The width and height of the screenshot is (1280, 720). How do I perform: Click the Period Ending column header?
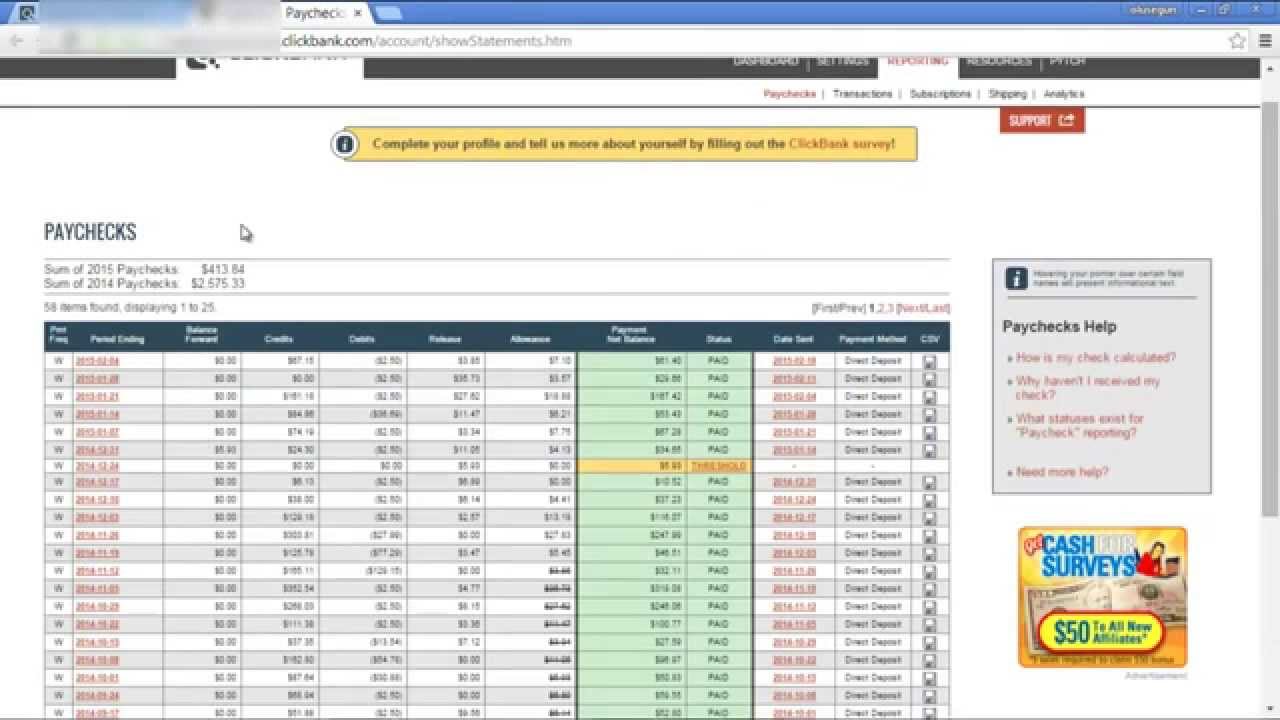[117, 339]
